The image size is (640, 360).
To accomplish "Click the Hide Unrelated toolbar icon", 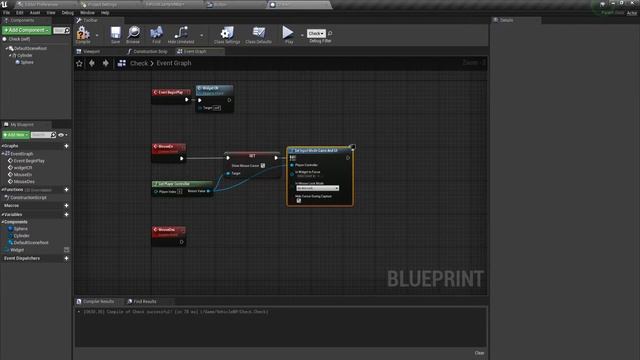I will click(x=181, y=34).
